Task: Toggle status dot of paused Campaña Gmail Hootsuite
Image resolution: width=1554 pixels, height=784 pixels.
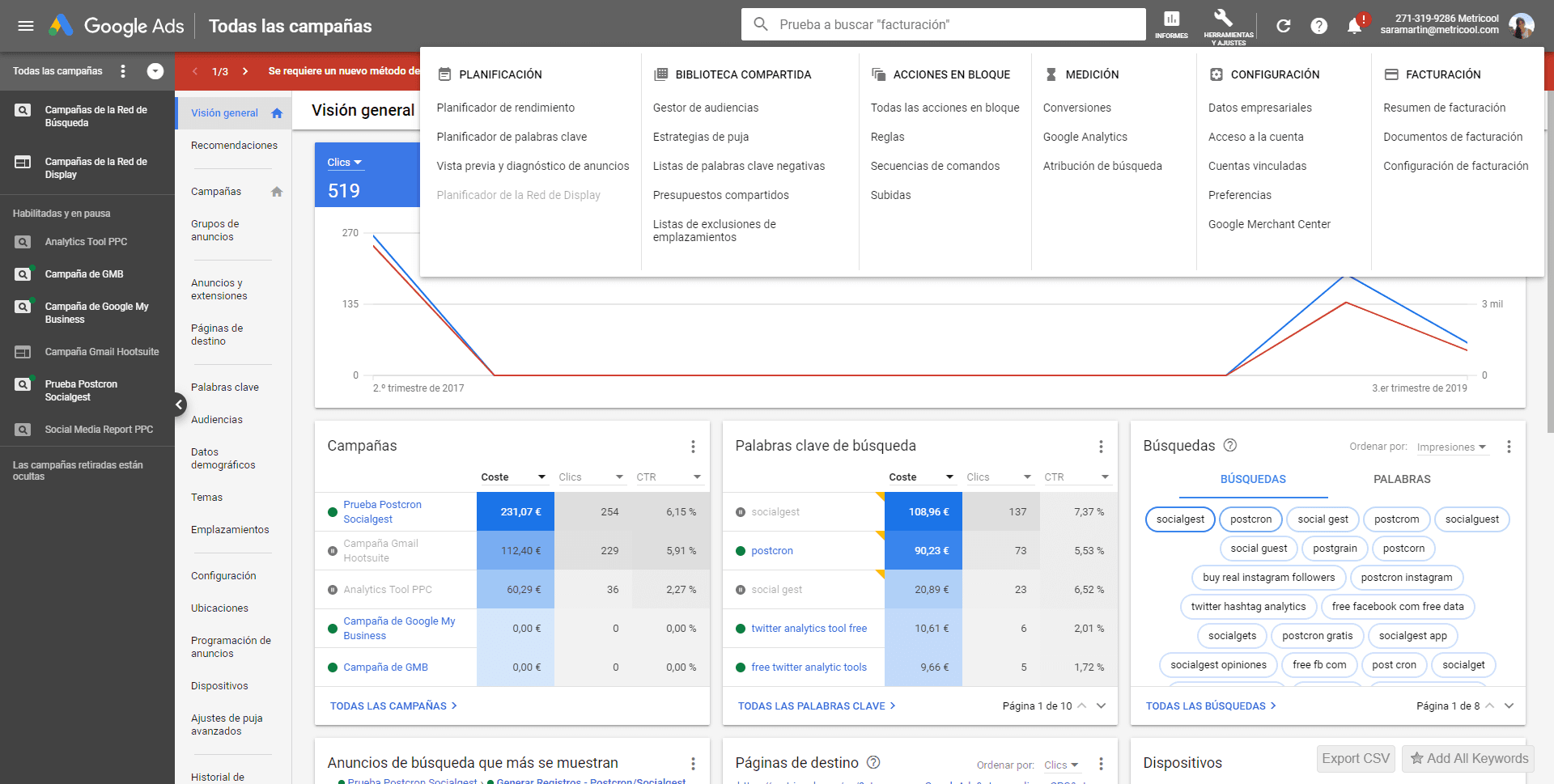Action: click(332, 550)
